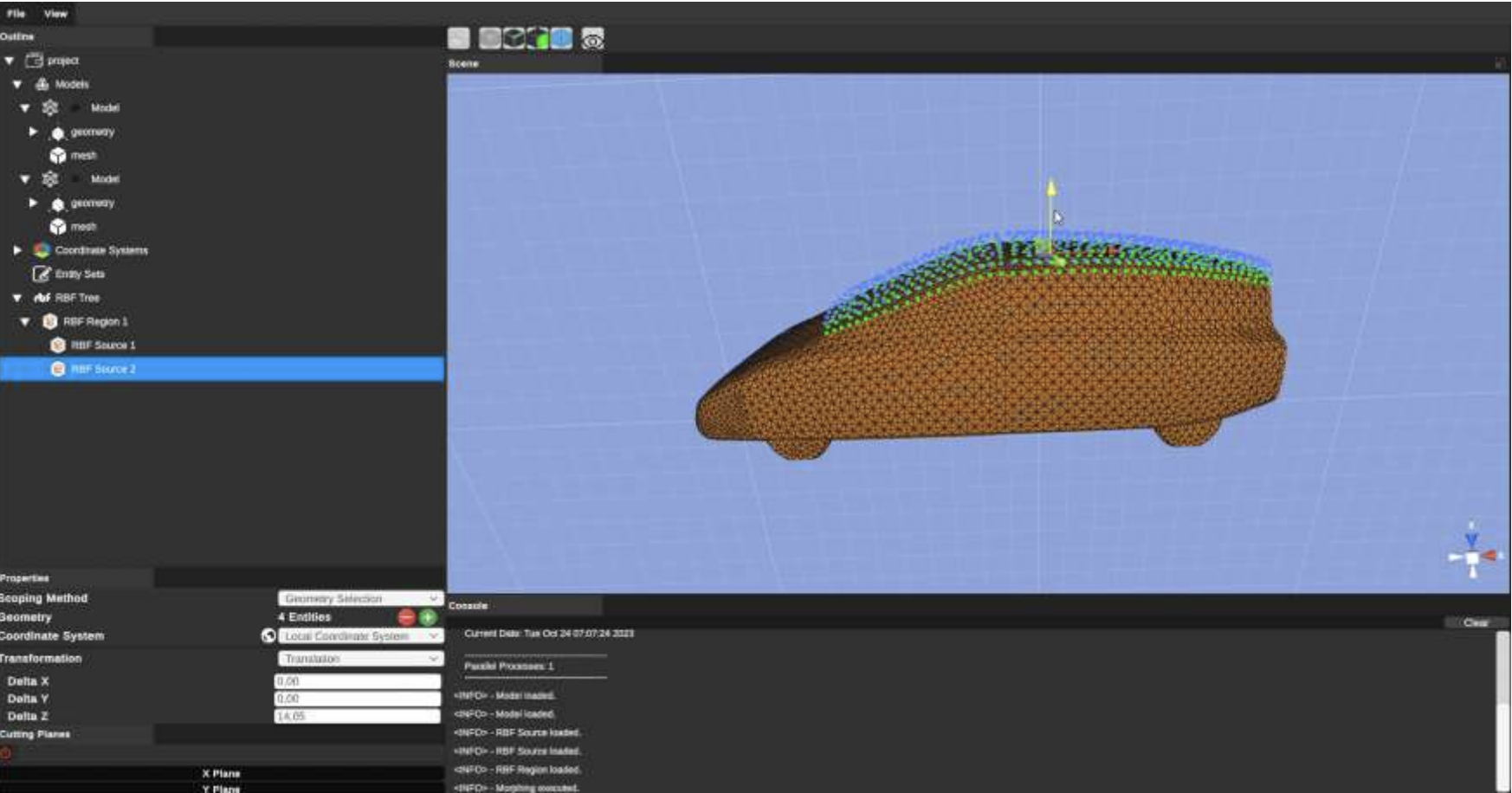The width and height of the screenshot is (1512, 793).
Task: Open the Scoping Method dropdown
Action: click(x=361, y=598)
